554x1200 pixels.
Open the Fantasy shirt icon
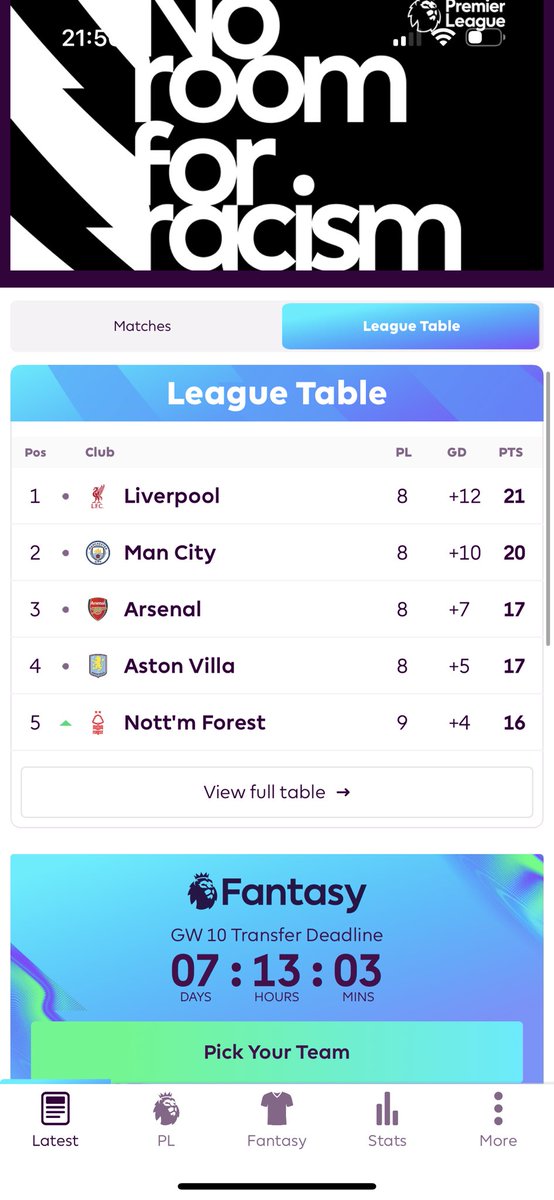coord(277,1109)
